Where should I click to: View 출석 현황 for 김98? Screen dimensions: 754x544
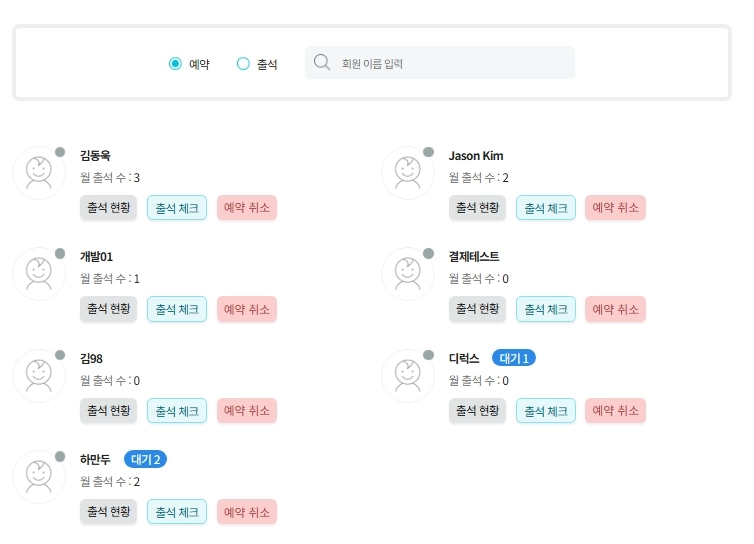point(109,411)
